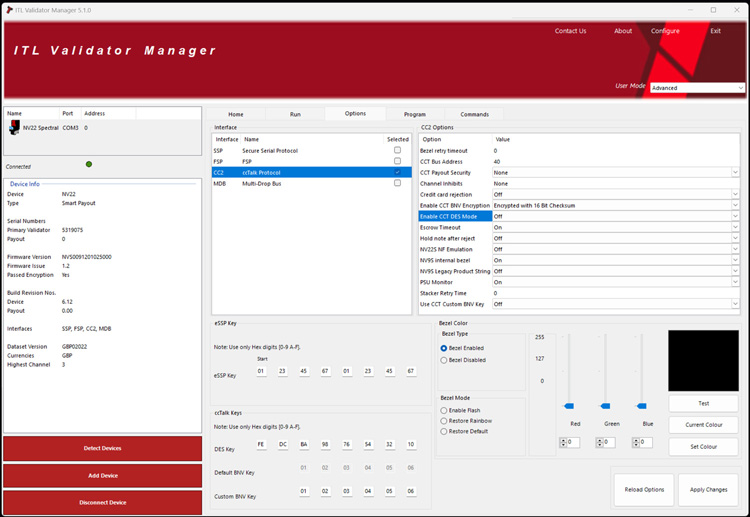Click the Red bezel colour slider
This screenshot has height=517, width=750.
tap(569, 406)
